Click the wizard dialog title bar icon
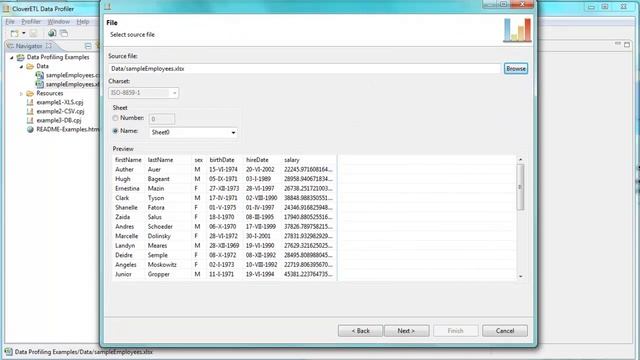Viewport: 640px width, 360px height. click(108, 6)
